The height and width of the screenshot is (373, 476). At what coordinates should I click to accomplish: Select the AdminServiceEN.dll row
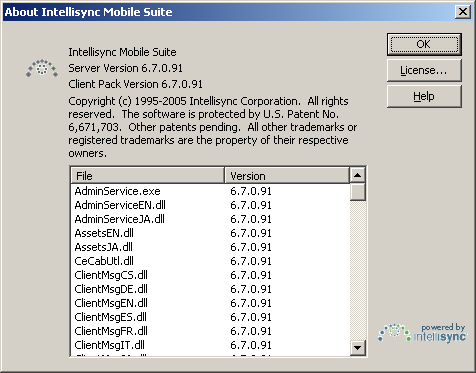pos(210,205)
